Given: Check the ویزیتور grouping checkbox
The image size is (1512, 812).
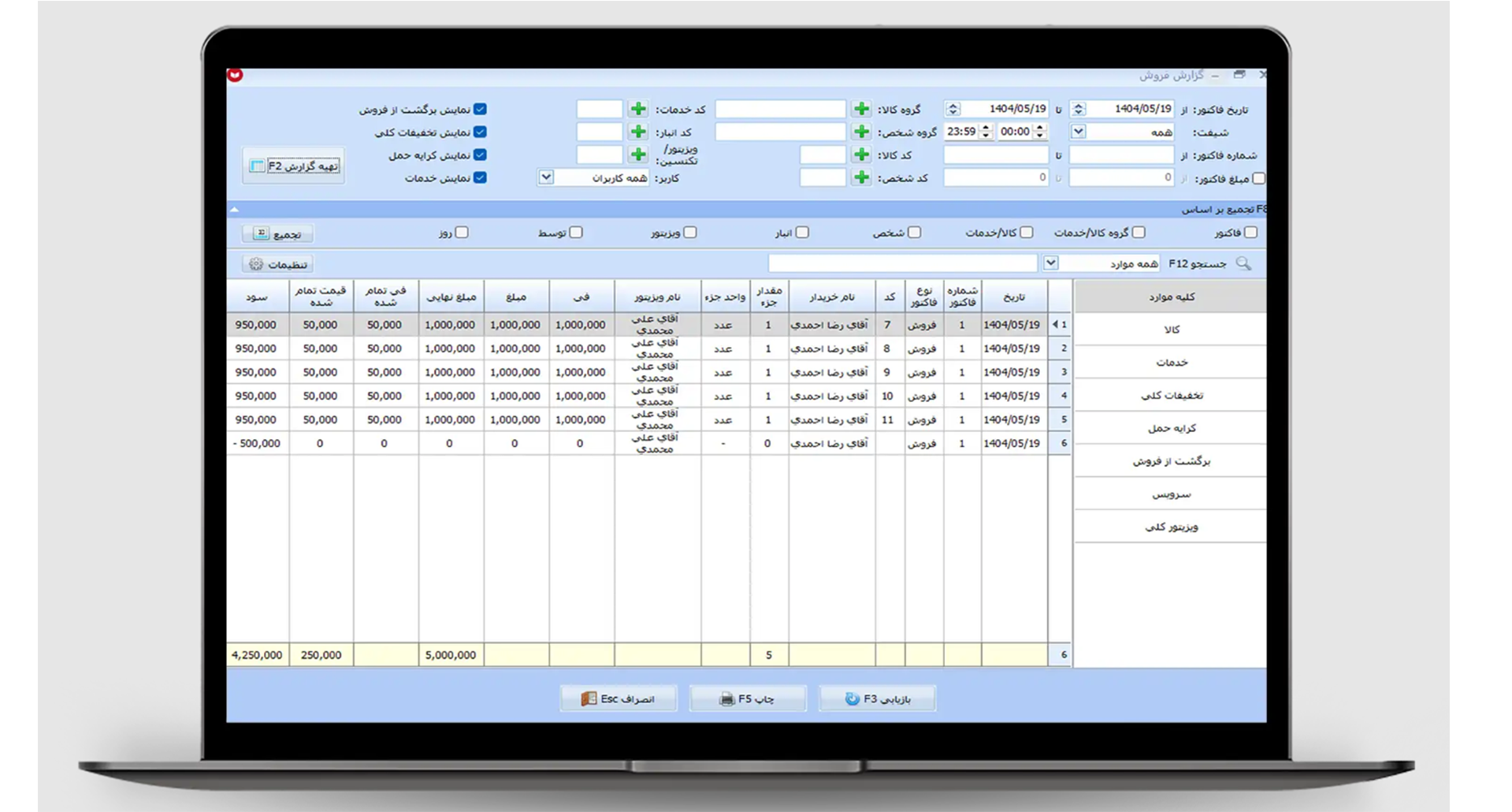Looking at the screenshot, I should click(x=690, y=233).
